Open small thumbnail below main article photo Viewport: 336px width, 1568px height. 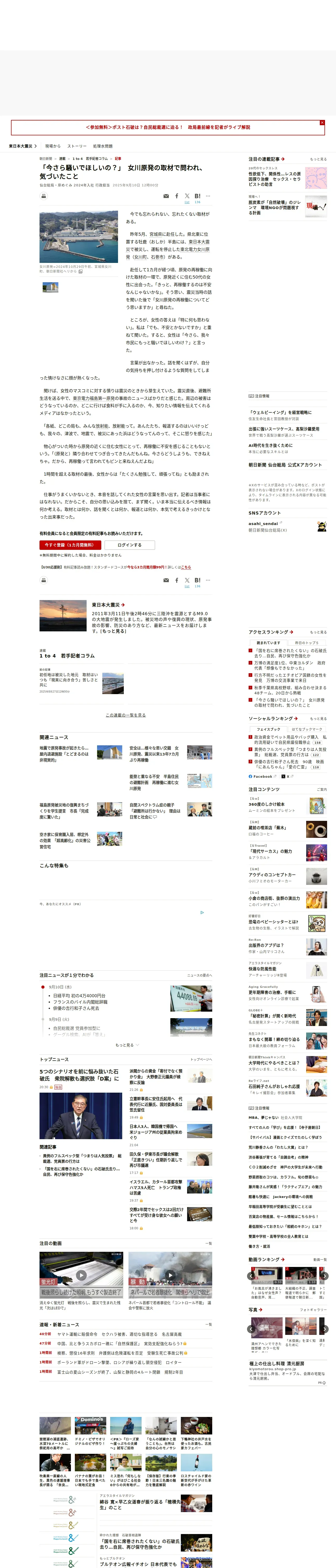(x=50, y=287)
